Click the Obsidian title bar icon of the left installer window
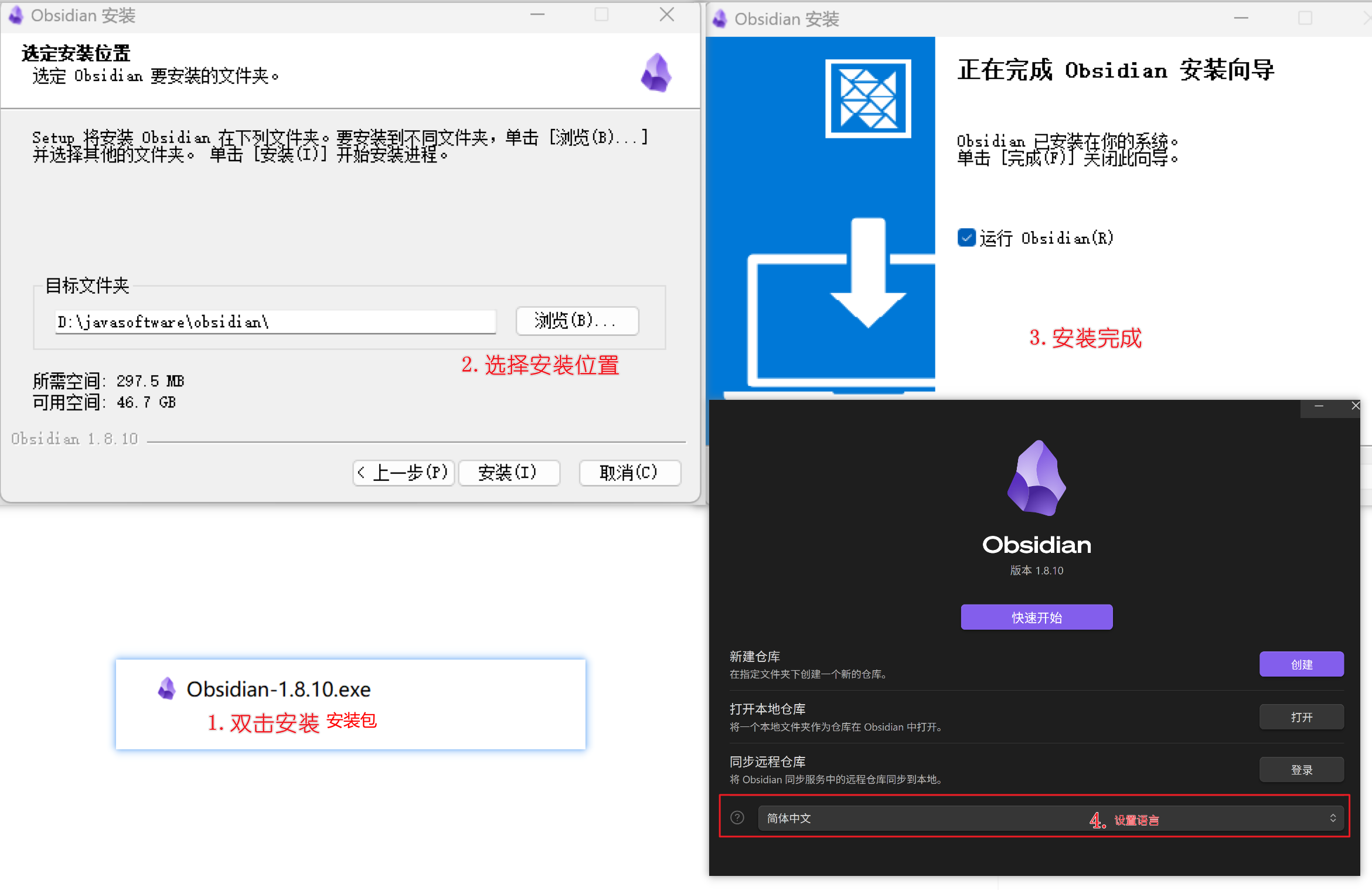Image resolution: width=1372 pixels, height=890 pixels. point(16,15)
